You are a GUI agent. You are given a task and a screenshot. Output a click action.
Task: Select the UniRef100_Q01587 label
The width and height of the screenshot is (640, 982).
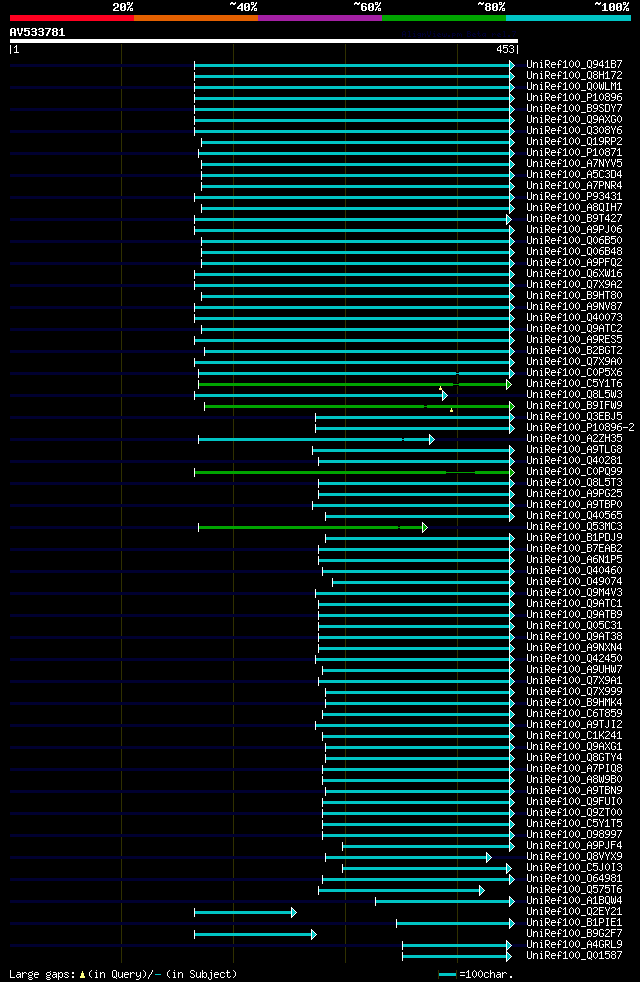coord(574,956)
